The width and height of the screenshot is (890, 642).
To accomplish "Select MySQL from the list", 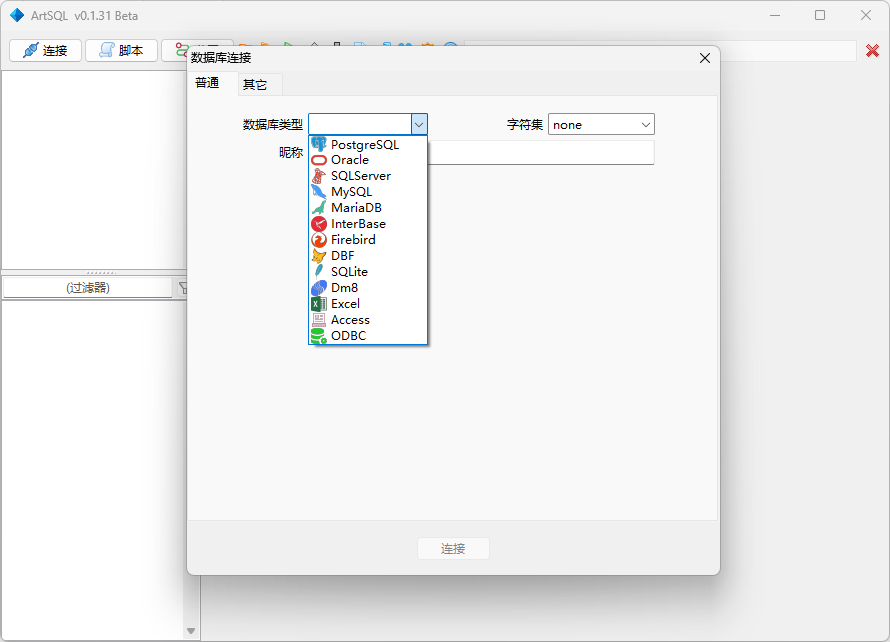I will coord(368,192).
